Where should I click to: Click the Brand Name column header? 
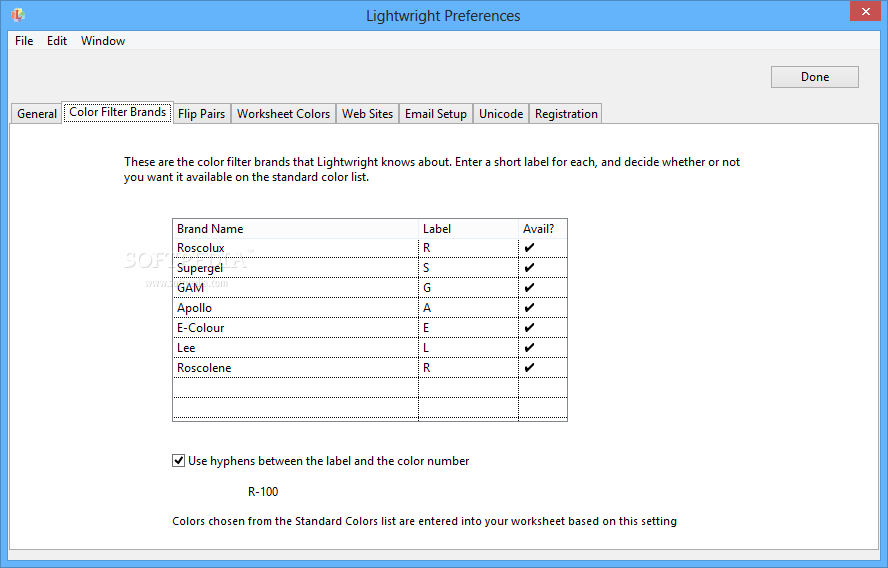pyautogui.click(x=296, y=229)
